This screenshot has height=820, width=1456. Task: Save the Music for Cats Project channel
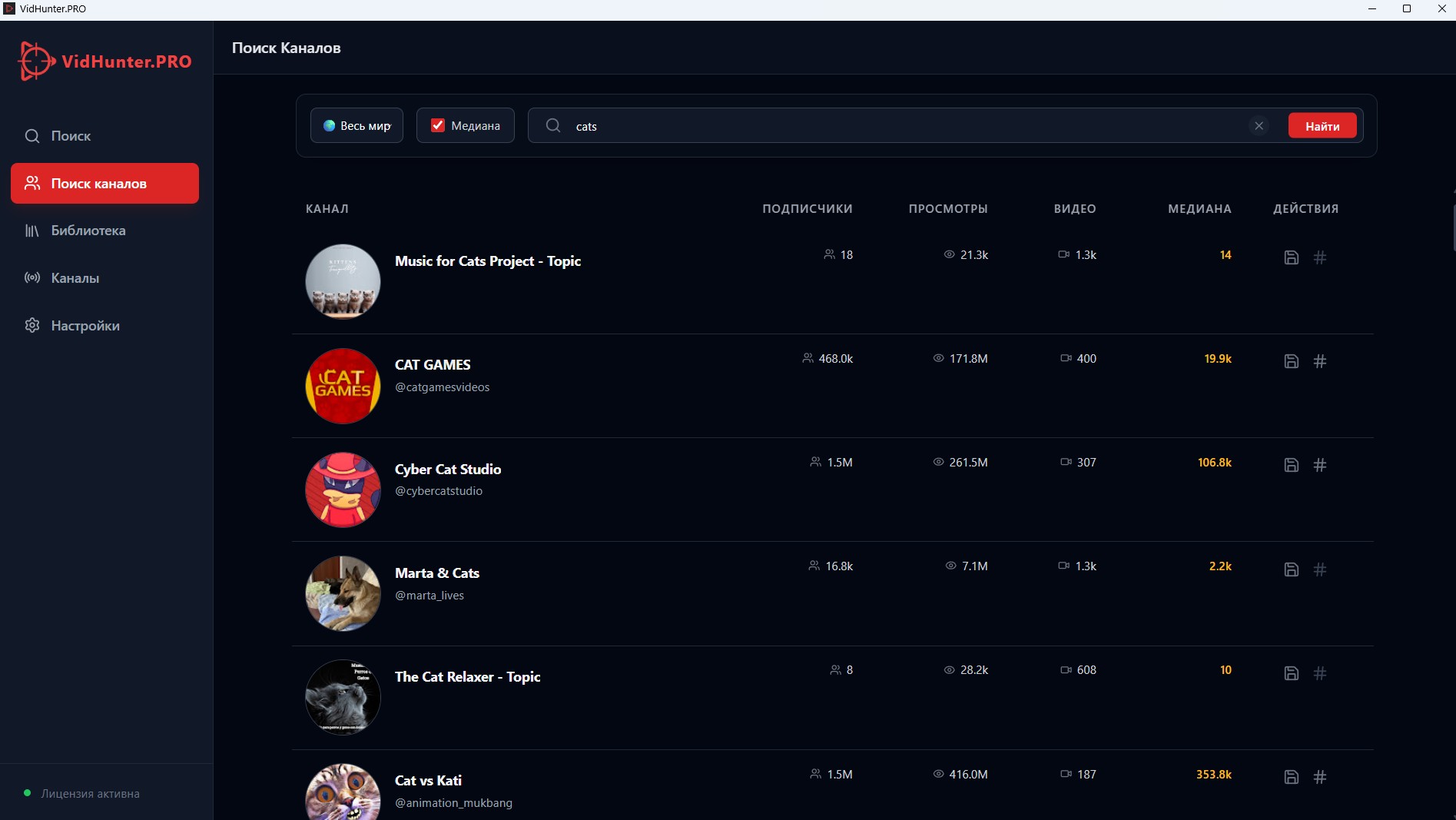pyautogui.click(x=1292, y=257)
